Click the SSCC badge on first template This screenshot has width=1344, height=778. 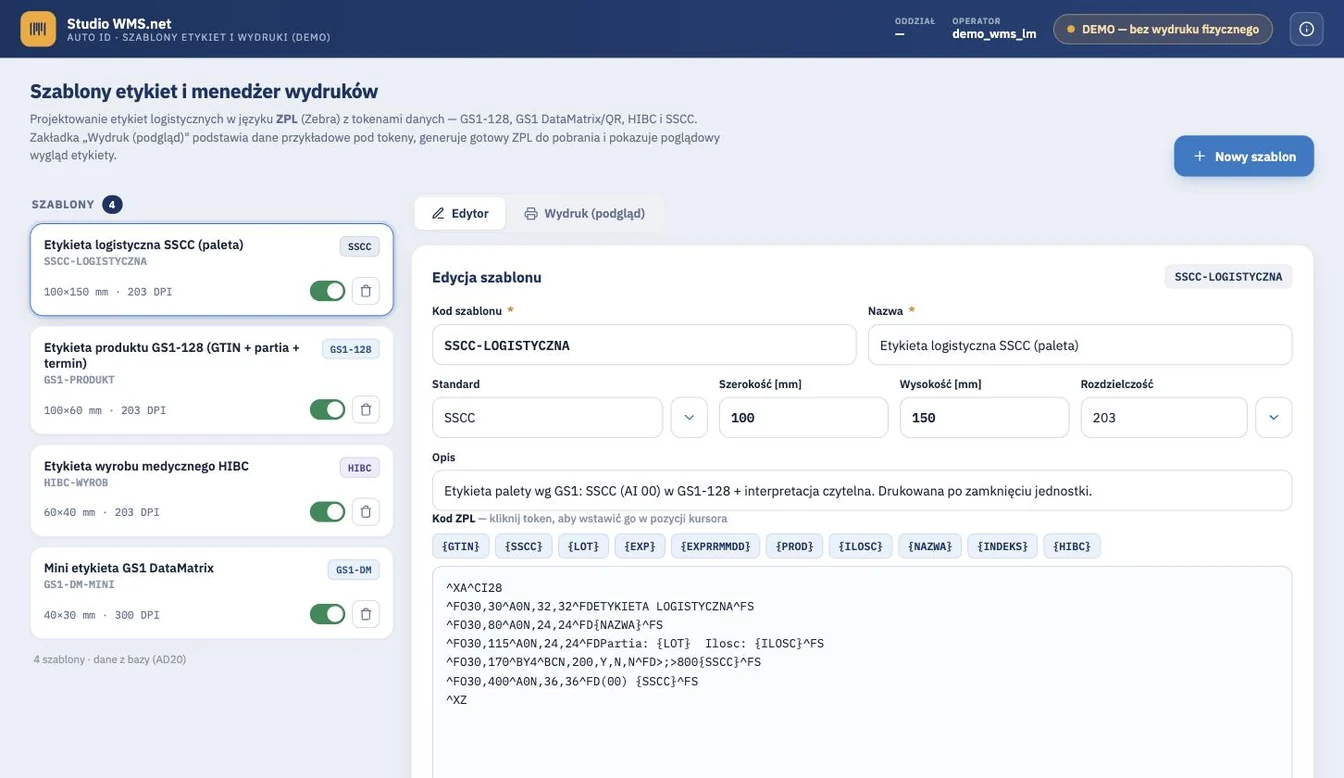pyautogui.click(x=359, y=247)
